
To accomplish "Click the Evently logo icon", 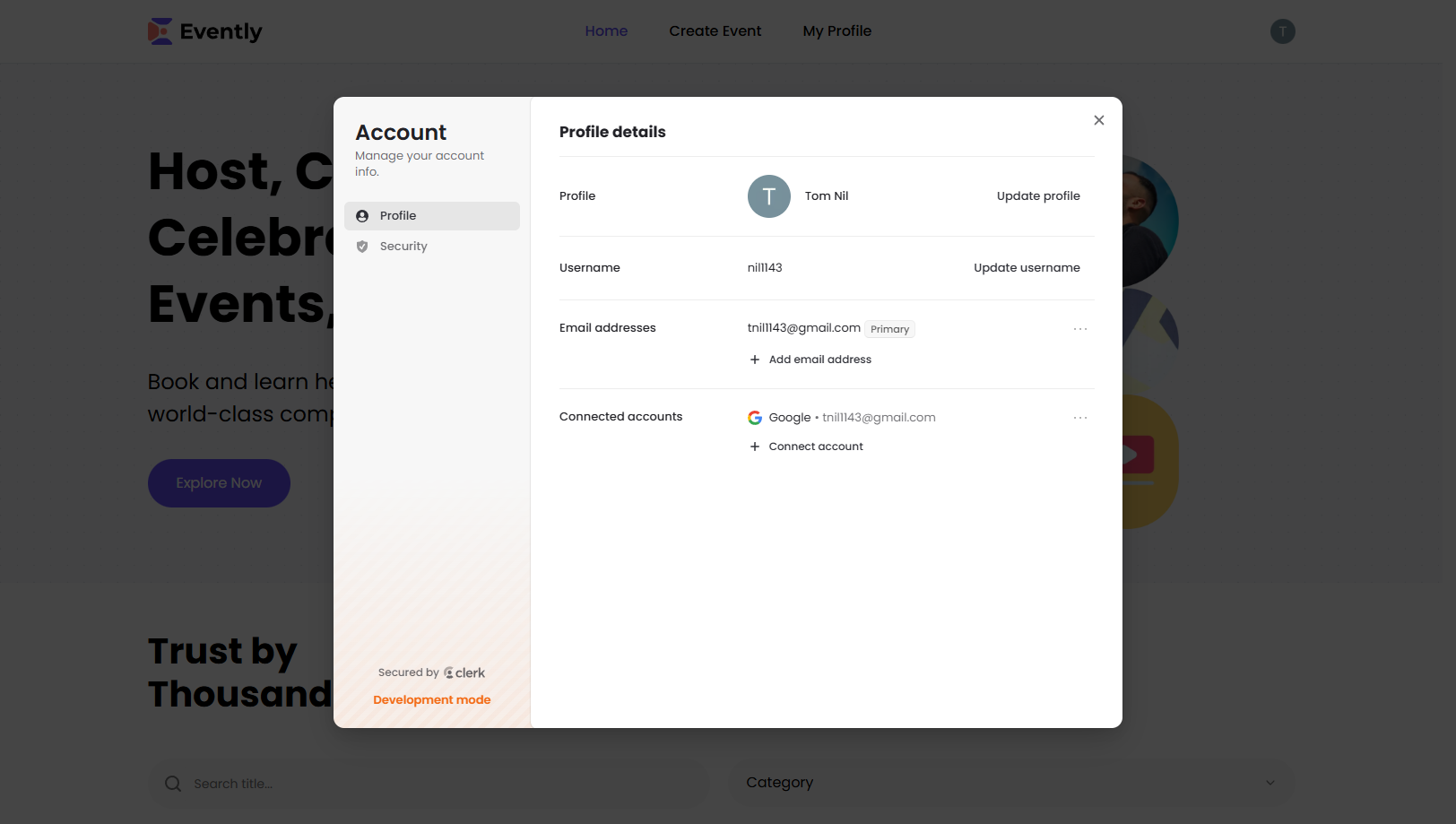I will [x=160, y=31].
